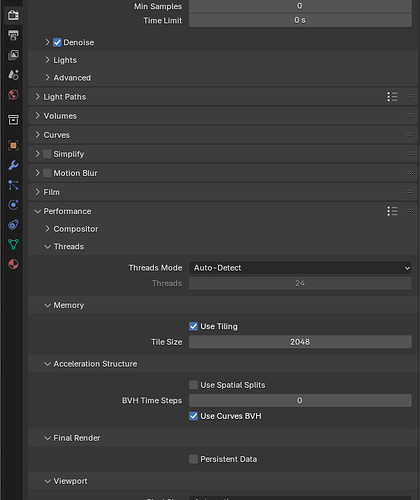Open the View Layer properties tab
This screenshot has width=420, height=500.
click(x=13, y=55)
